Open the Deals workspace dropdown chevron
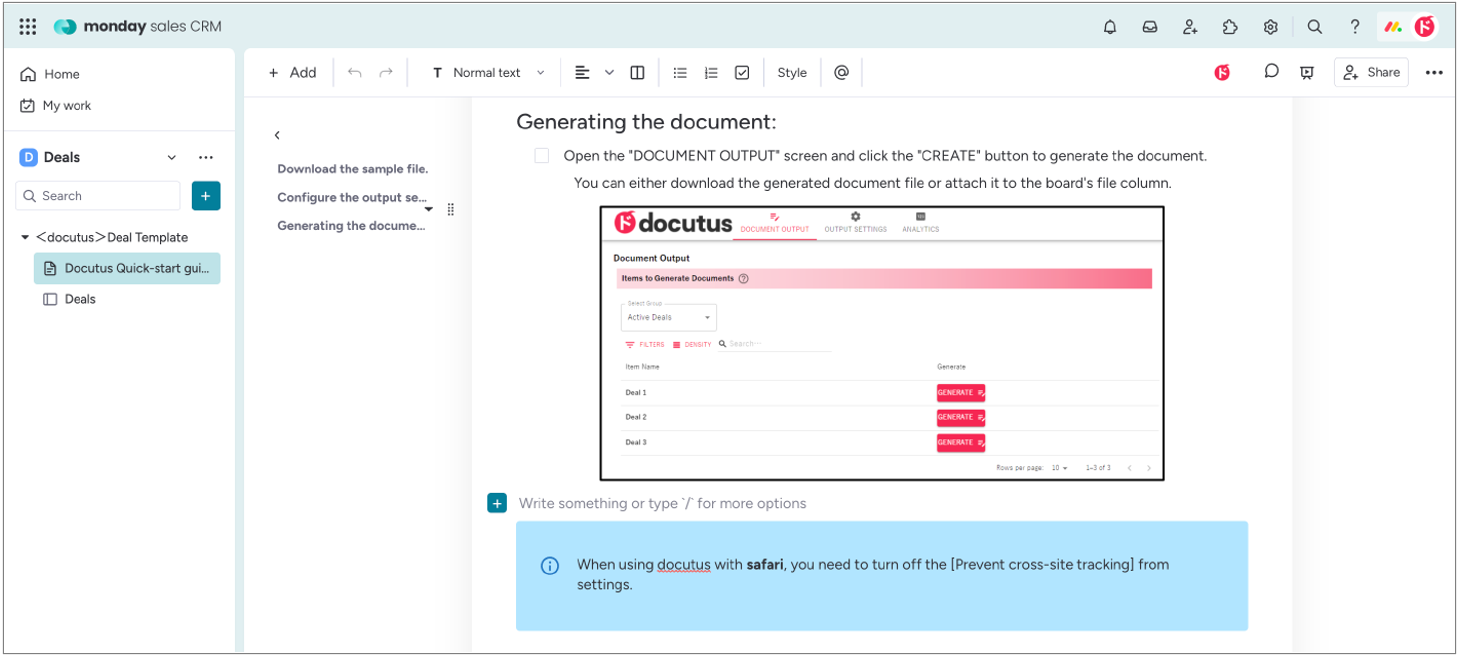The width and height of the screenshot is (1462, 660). (171, 158)
